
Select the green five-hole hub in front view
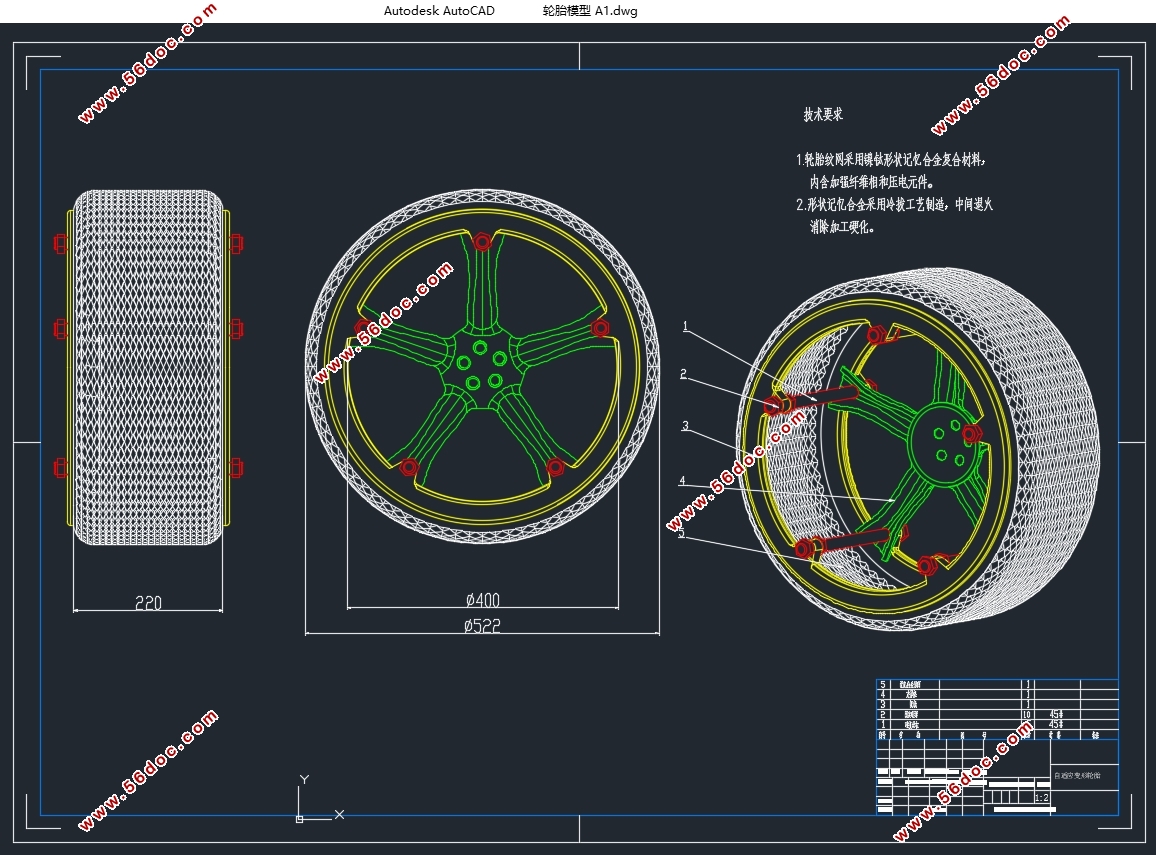[x=482, y=369]
